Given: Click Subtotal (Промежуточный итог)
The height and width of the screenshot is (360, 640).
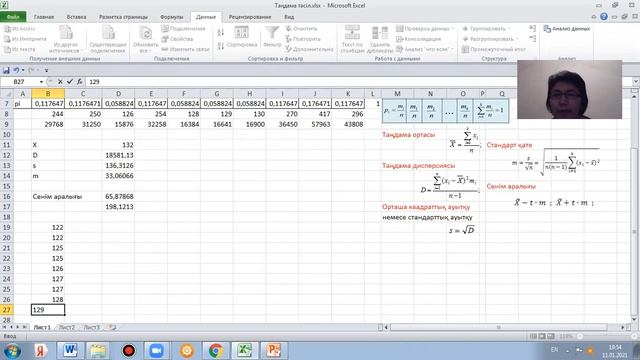Looking at the screenshot, I should (494, 49).
